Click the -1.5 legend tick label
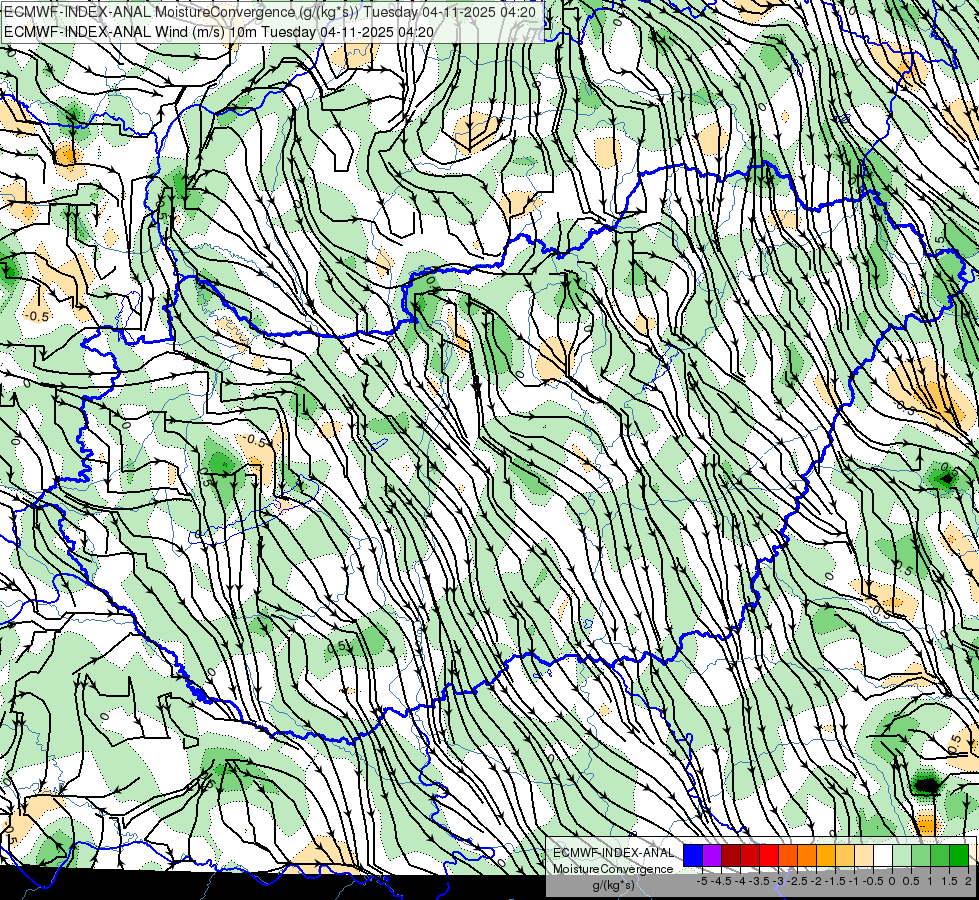979x900 pixels. pyautogui.click(x=835, y=881)
